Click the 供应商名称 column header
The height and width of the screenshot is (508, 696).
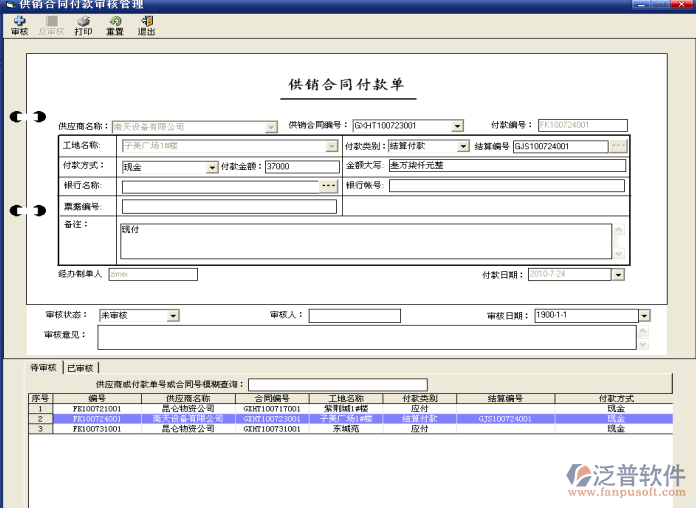(x=188, y=398)
